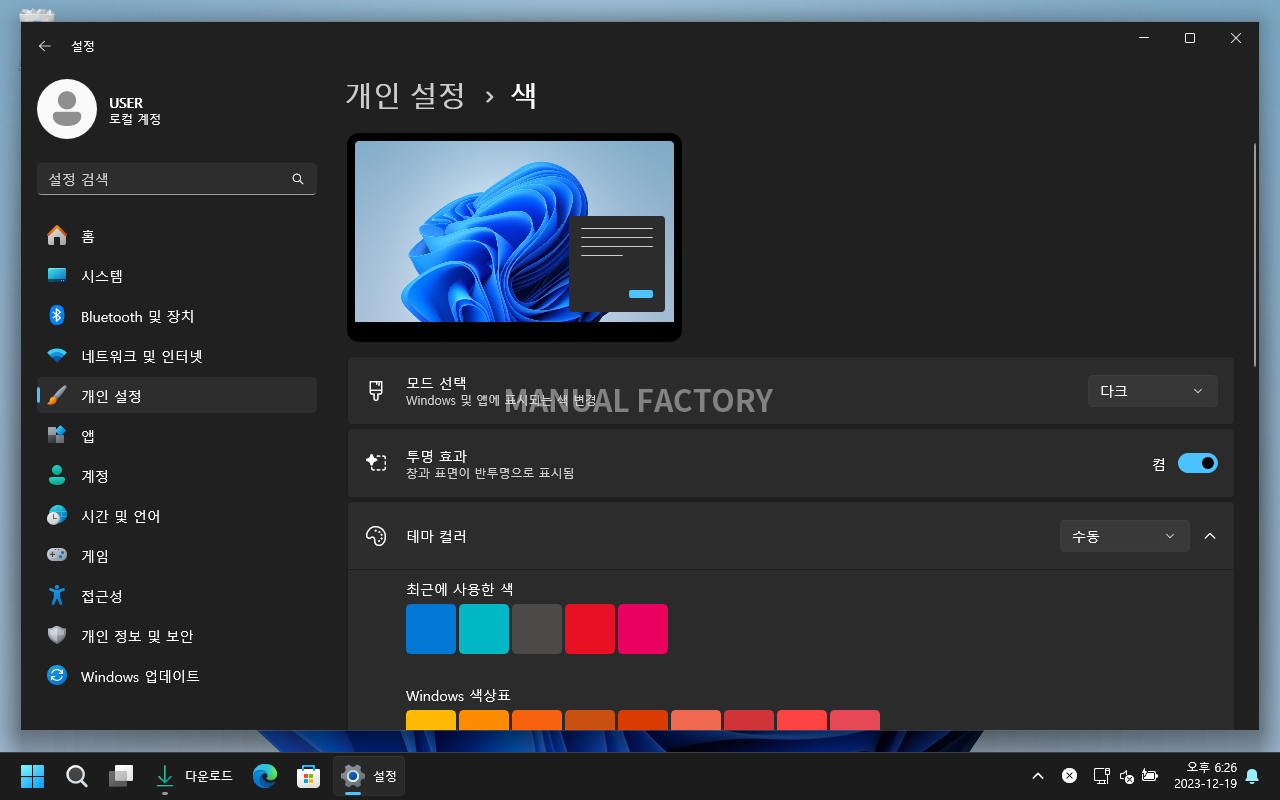The height and width of the screenshot is (800, 1280).
Task: Open Windows 업데이트 in the sidebar
Action: point(177,676)
